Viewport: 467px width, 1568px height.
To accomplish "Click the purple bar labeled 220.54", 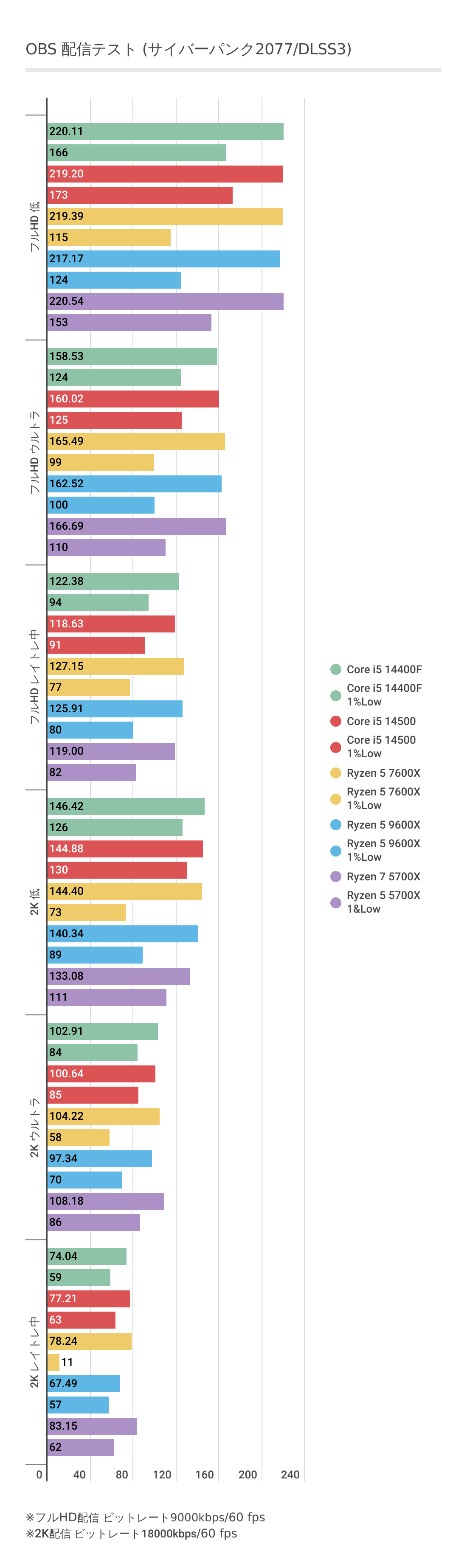I will point(165,301).
